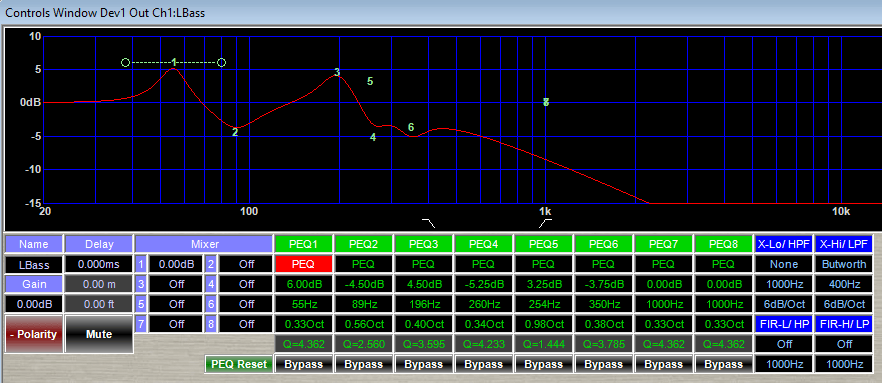The height and width of the screenshot is (383, 882).
Task: Change the X-Lo/HPF filter type None
Action: 784,264
